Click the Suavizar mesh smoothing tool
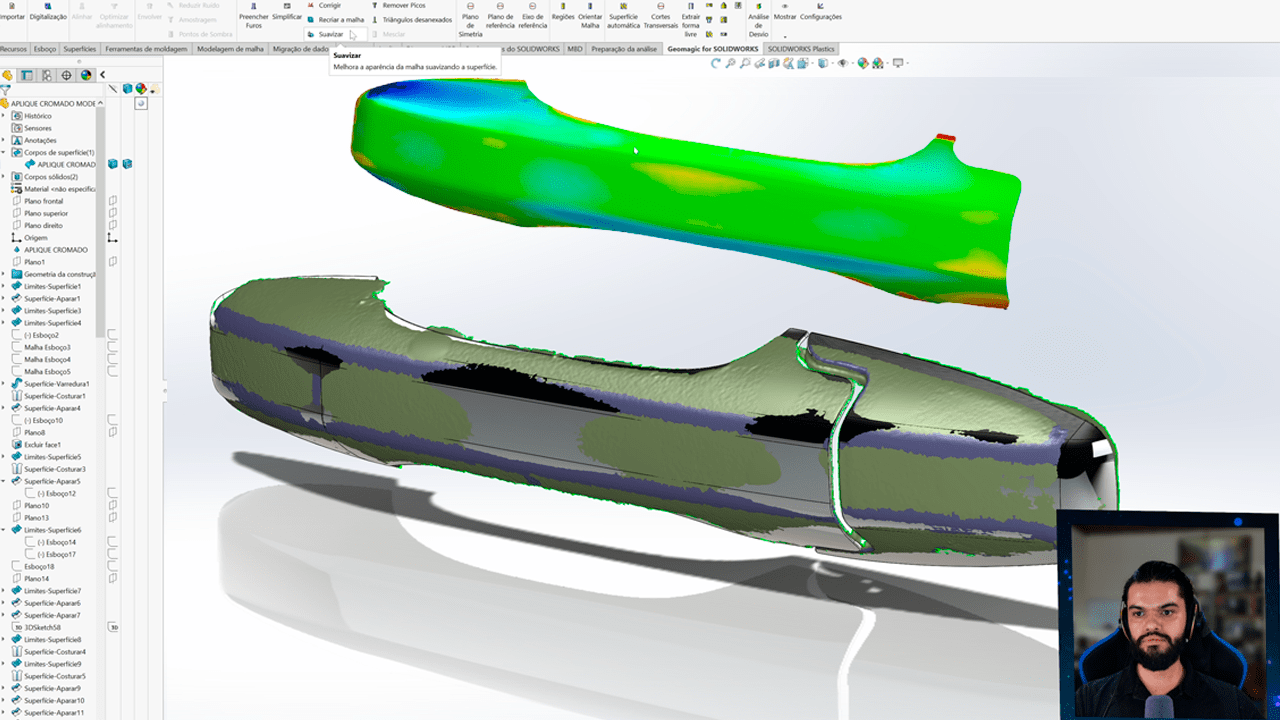Screen dimensions: 1280x720 pos(330,34)
